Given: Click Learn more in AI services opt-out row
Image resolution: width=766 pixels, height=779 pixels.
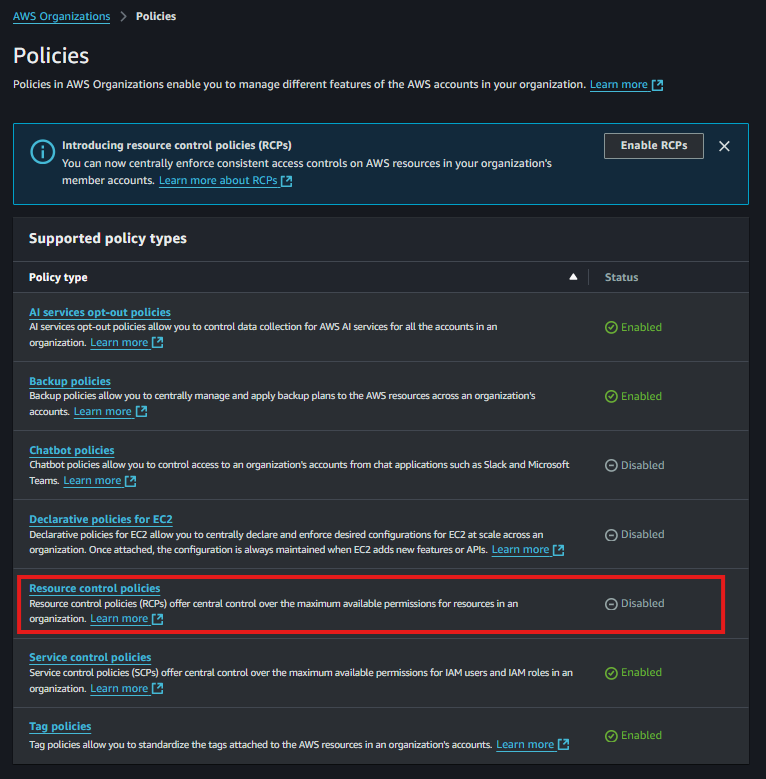Looking at the screenshot, I should [119, 342].
